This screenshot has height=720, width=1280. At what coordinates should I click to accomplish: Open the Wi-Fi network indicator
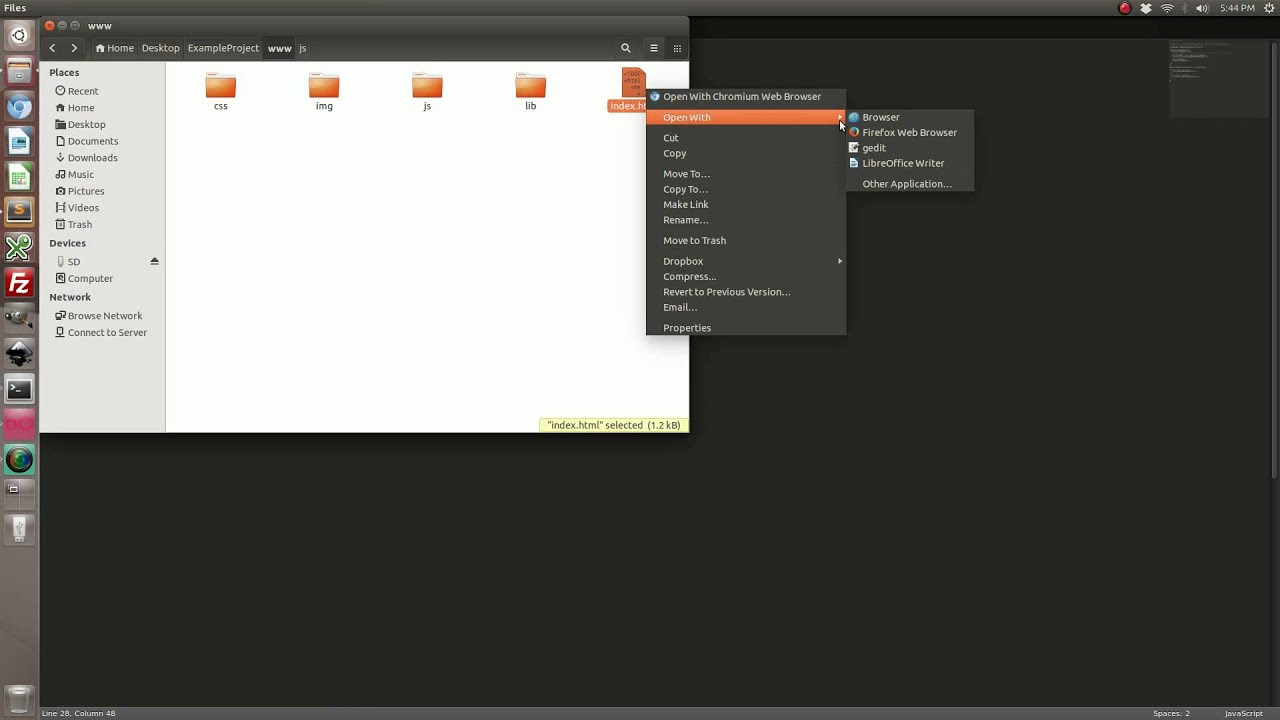(1167, 8)
